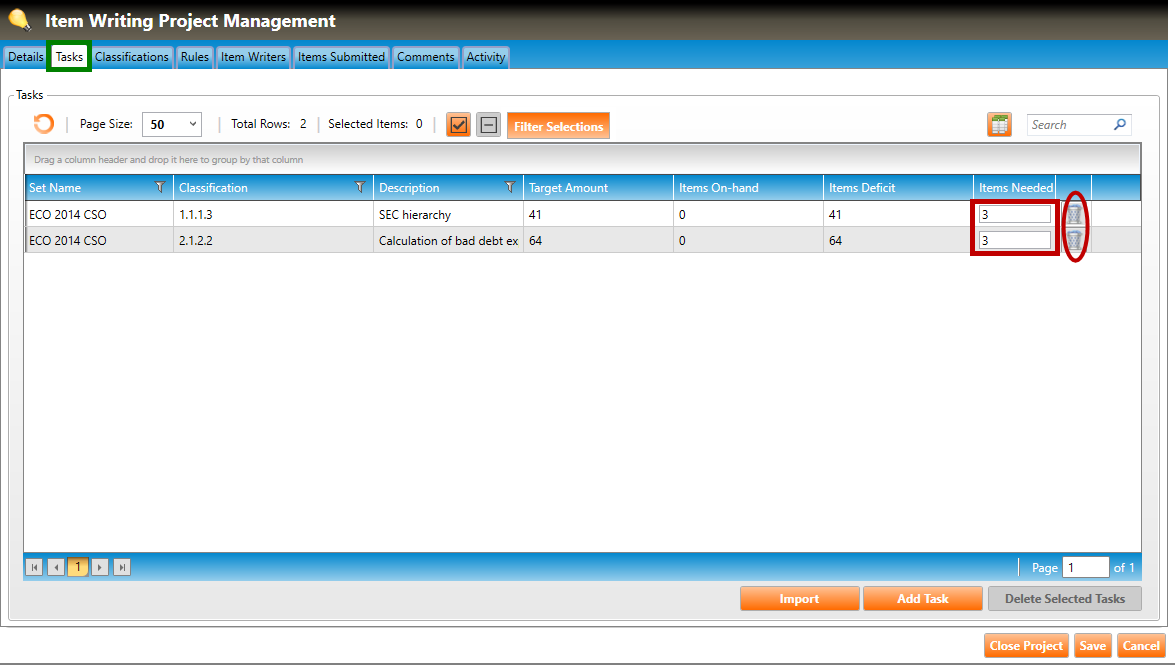The height and width of the screenshot is (665, 1175).
Task: Delete the bad debt task row
Action: pos(1074,240)
